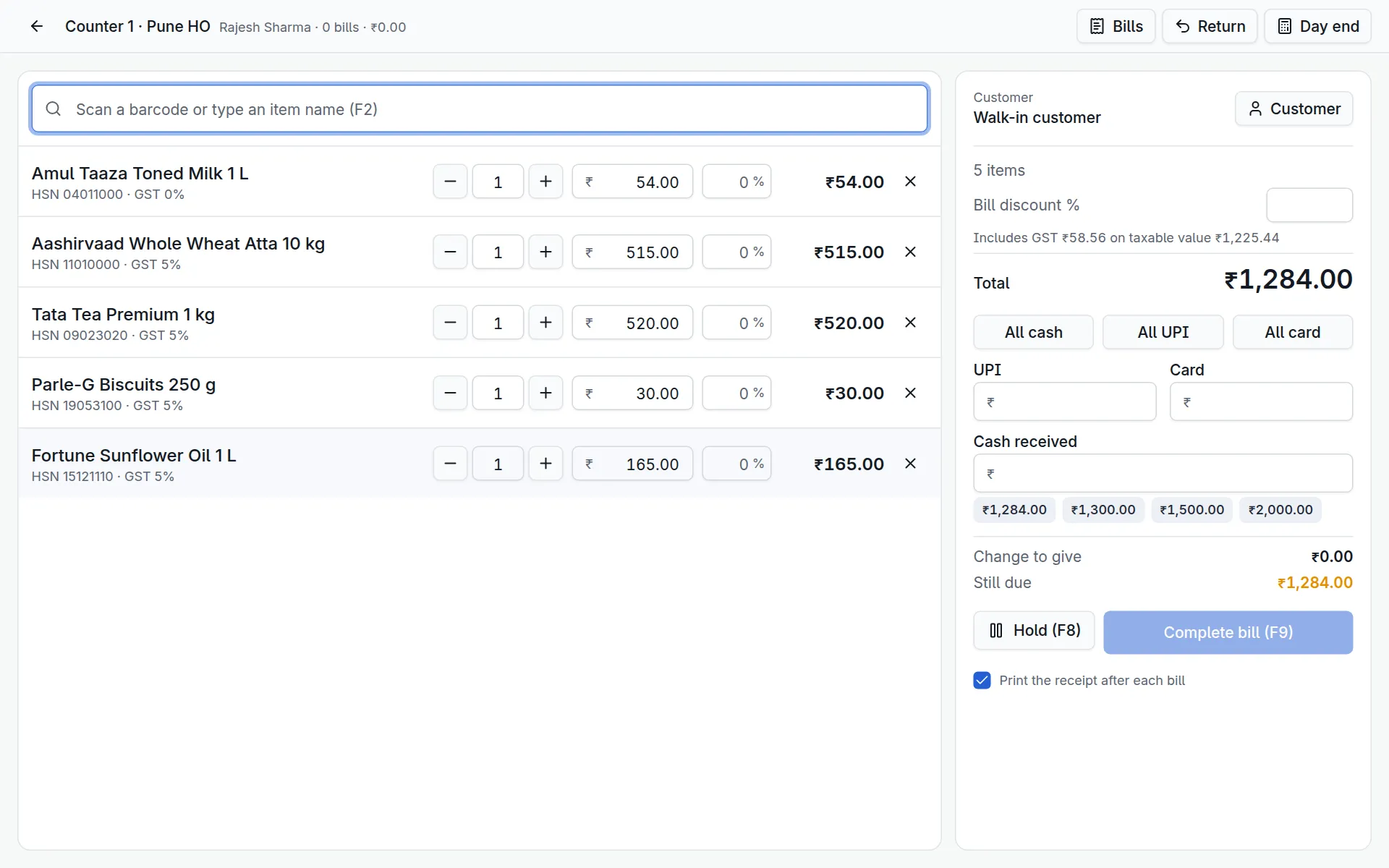The height and width of the screenshot is (868, 1389).
Task: Hold the current bill (F8)
Action: coord(1034,631)
